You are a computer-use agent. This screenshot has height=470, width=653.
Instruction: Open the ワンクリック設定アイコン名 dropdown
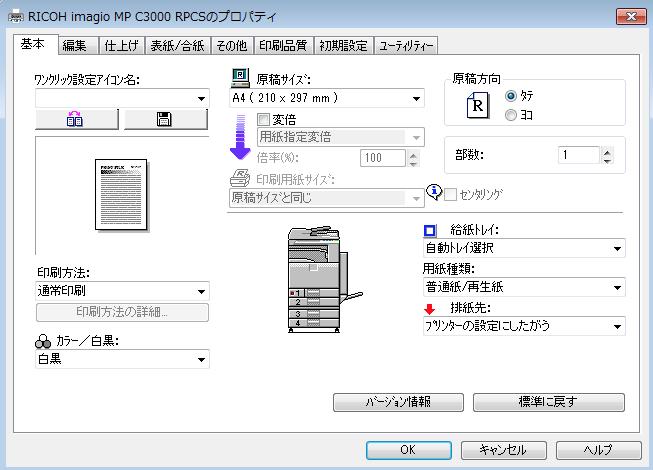(122, 98)
